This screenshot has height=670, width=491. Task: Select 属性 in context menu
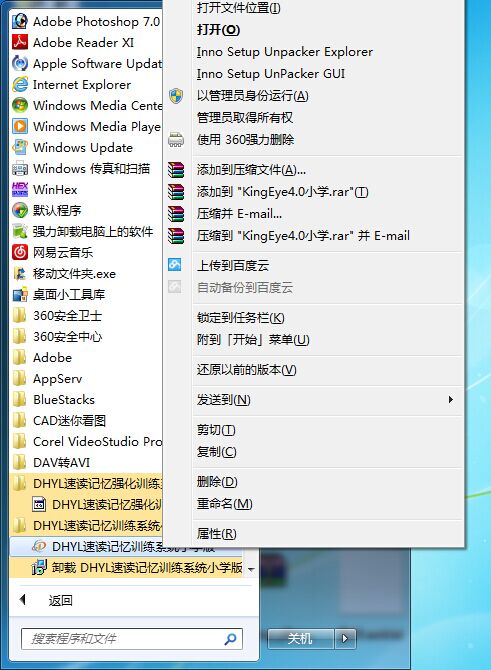(216, 533)
